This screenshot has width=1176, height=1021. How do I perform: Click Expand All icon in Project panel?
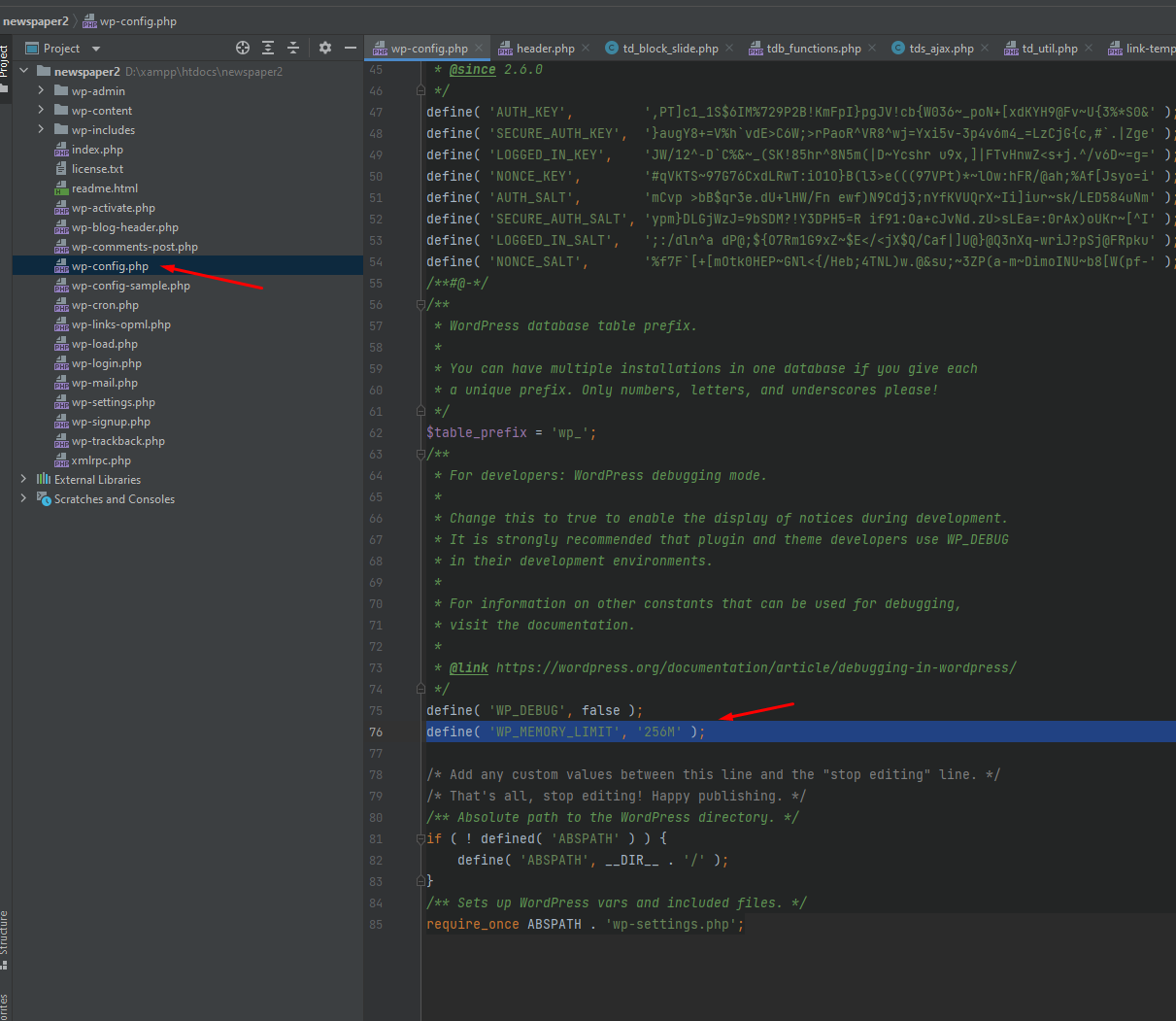(268, 48)
